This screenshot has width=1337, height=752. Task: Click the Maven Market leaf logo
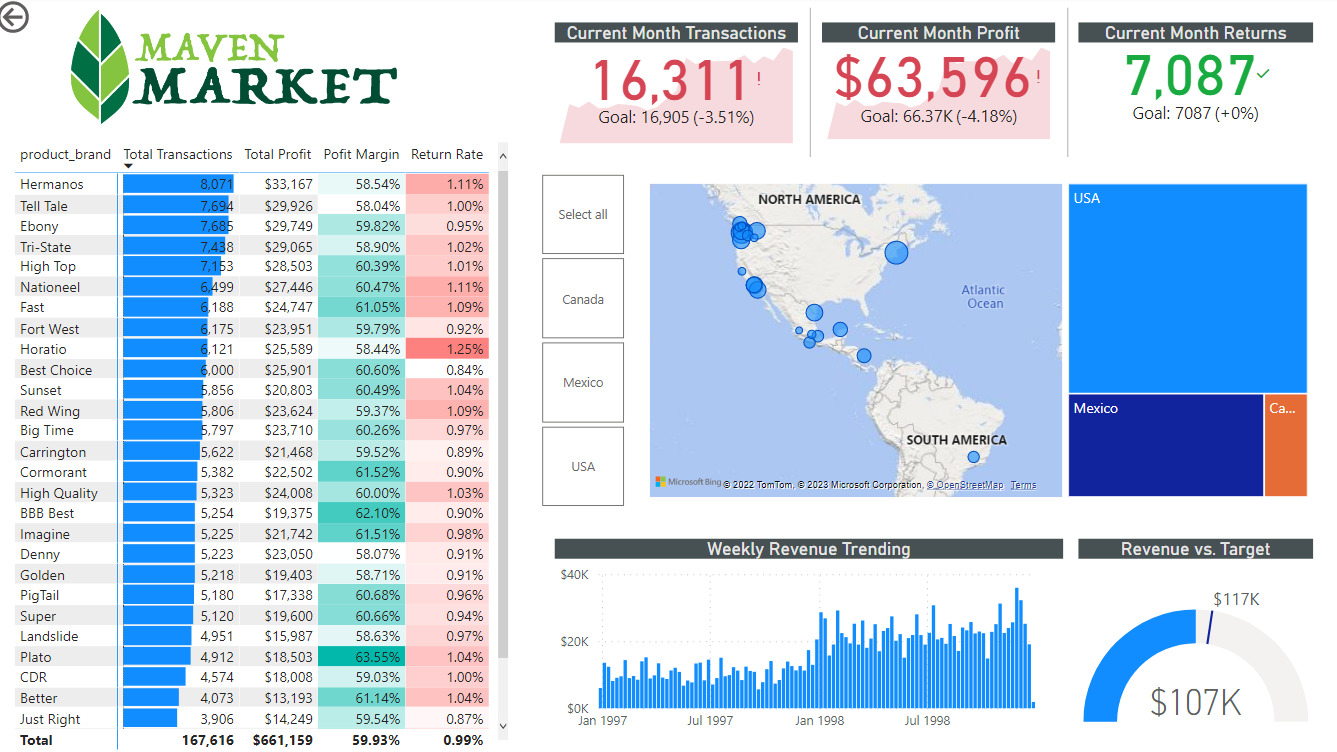pyautogui.click(x=100, y=65)
